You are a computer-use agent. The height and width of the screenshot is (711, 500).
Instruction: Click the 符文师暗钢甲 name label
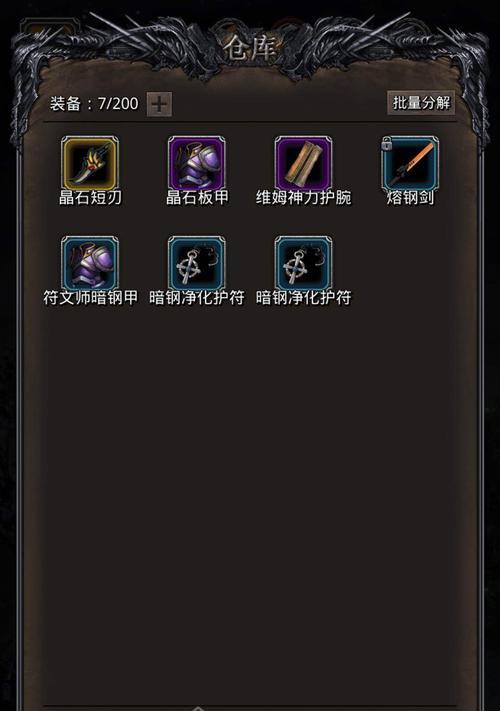pos(90,297)
